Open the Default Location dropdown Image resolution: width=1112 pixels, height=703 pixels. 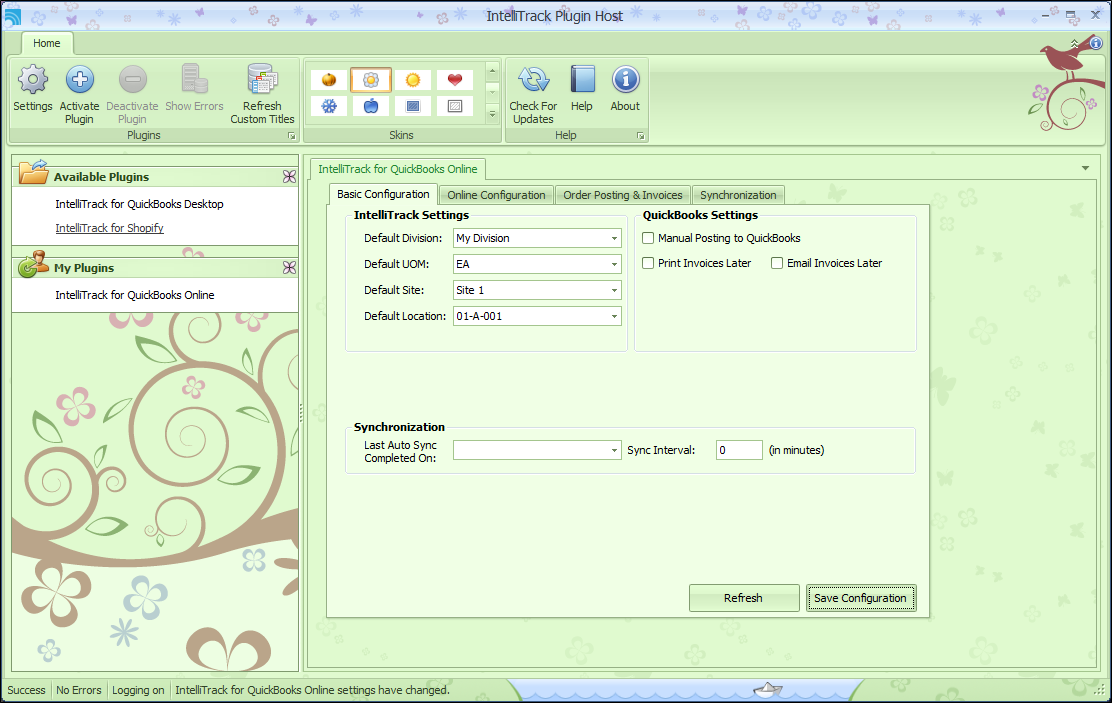pyautogui.click(x=614, y=316)
